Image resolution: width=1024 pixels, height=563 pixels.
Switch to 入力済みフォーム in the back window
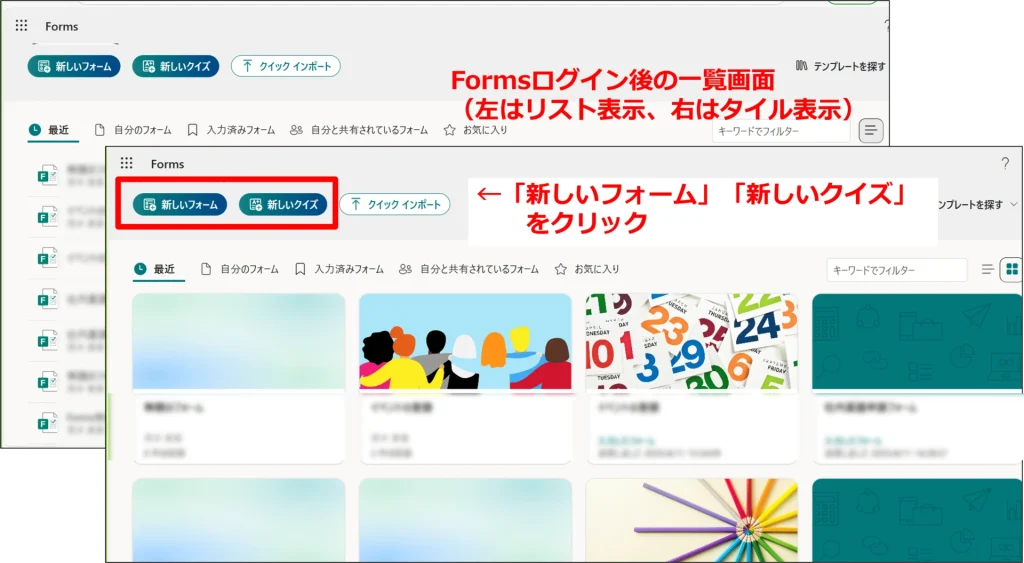click(x=231, y=130)
